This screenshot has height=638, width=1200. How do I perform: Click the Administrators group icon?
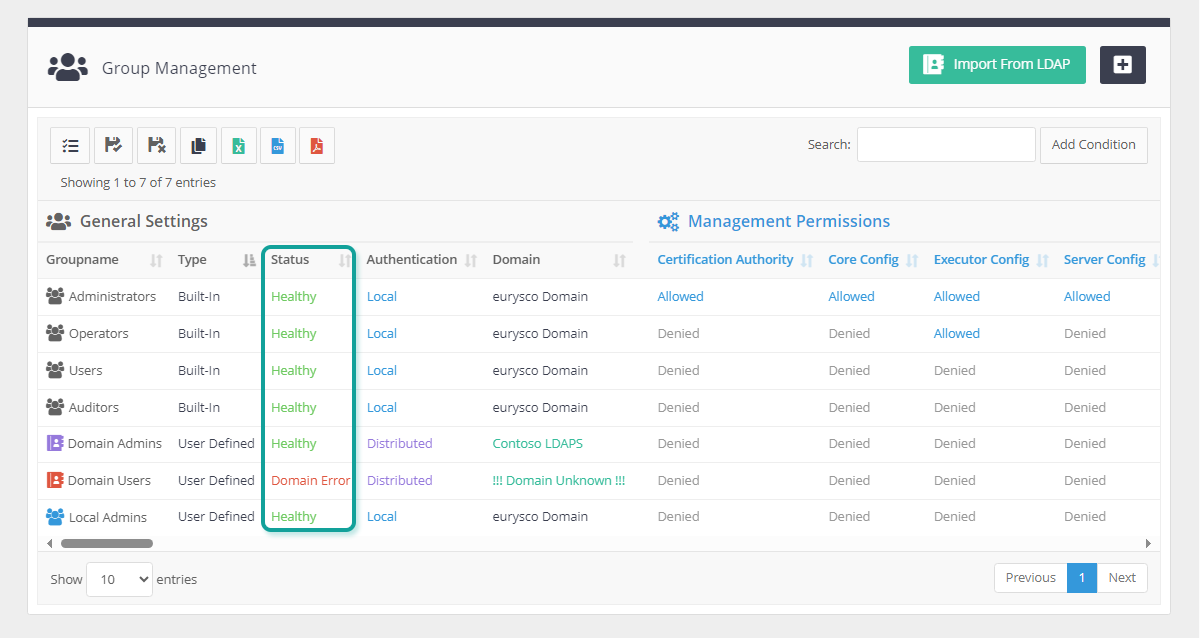click(x=55, y=296)
